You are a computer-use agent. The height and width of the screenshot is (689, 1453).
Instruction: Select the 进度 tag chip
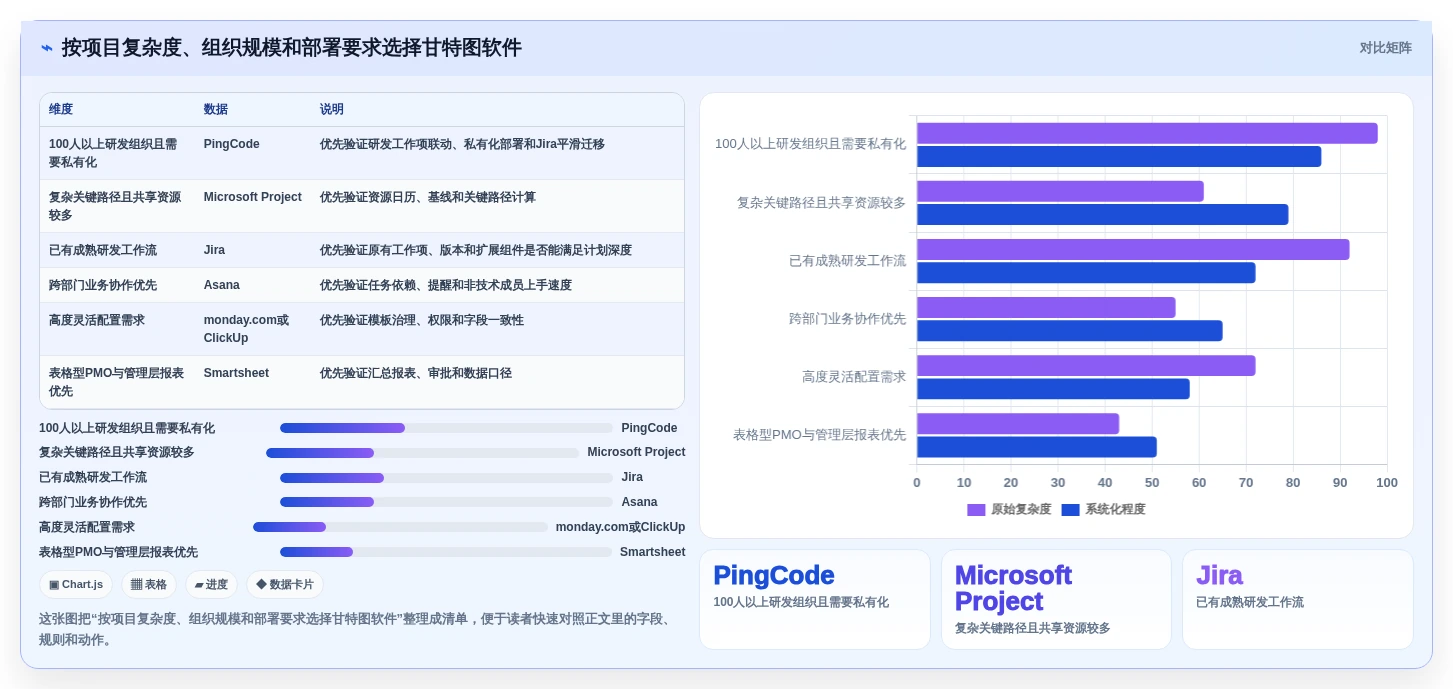coord(211,584)
